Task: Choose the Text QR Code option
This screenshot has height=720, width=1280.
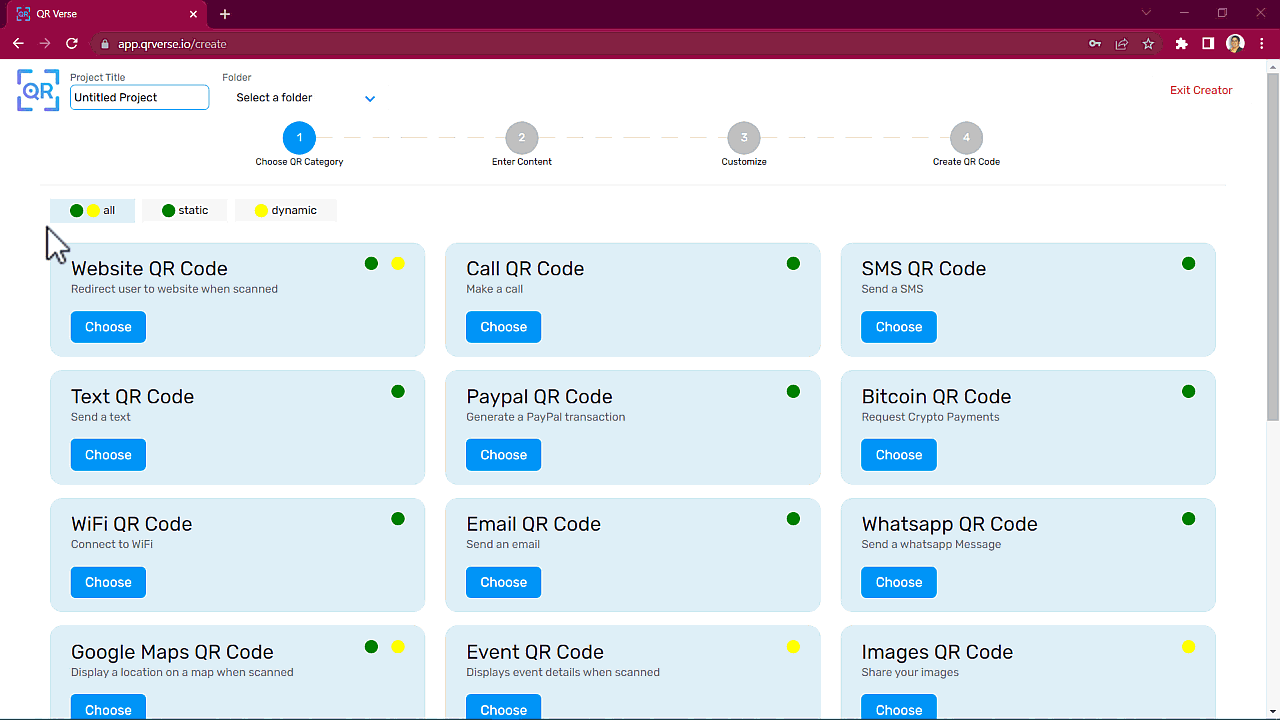Action: click(108, 455)
